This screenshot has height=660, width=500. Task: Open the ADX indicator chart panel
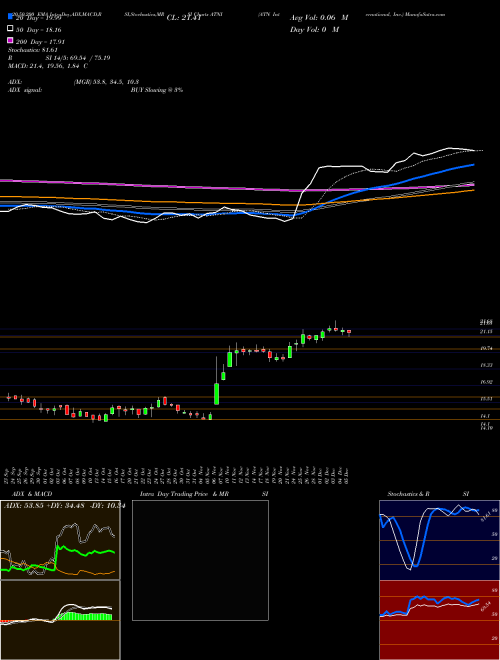tap(60, 540)
